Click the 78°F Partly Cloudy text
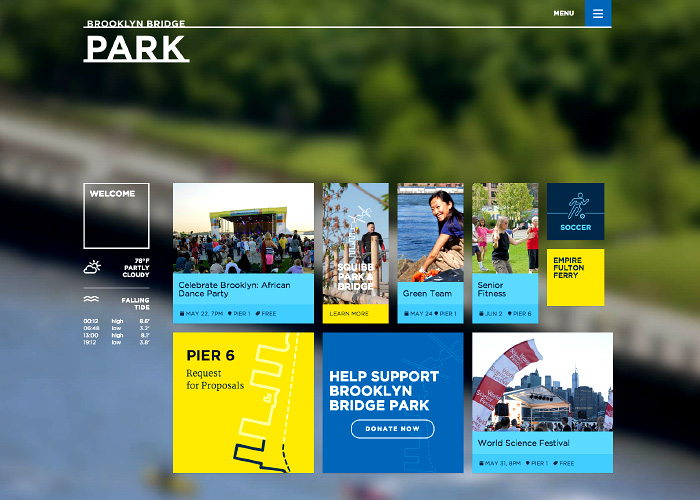This screenshot has height=500, width=700. click(x=136, y=267)
